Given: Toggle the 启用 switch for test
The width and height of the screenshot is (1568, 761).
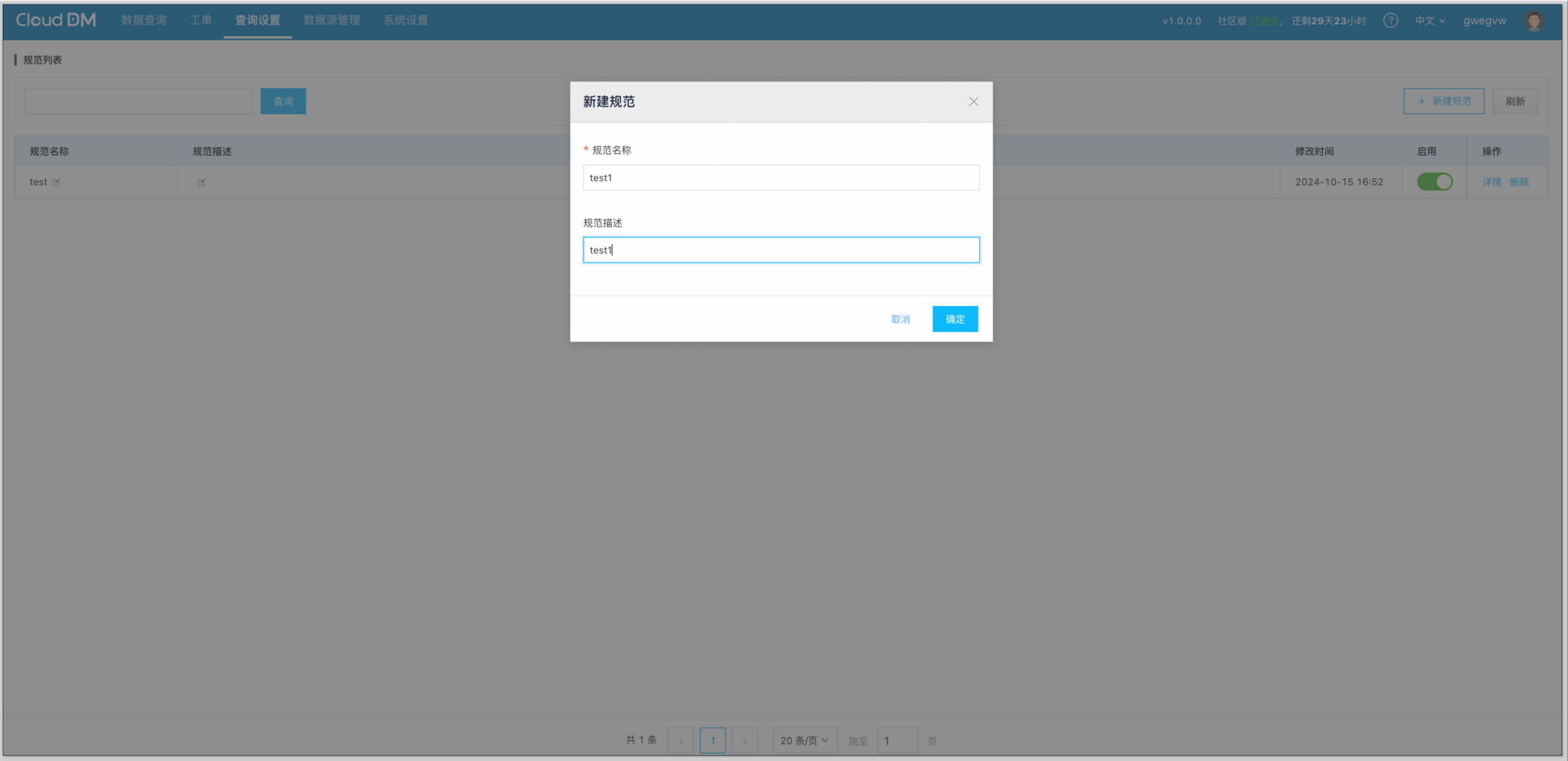Looking at the screenshot, I should point(1434,182).
